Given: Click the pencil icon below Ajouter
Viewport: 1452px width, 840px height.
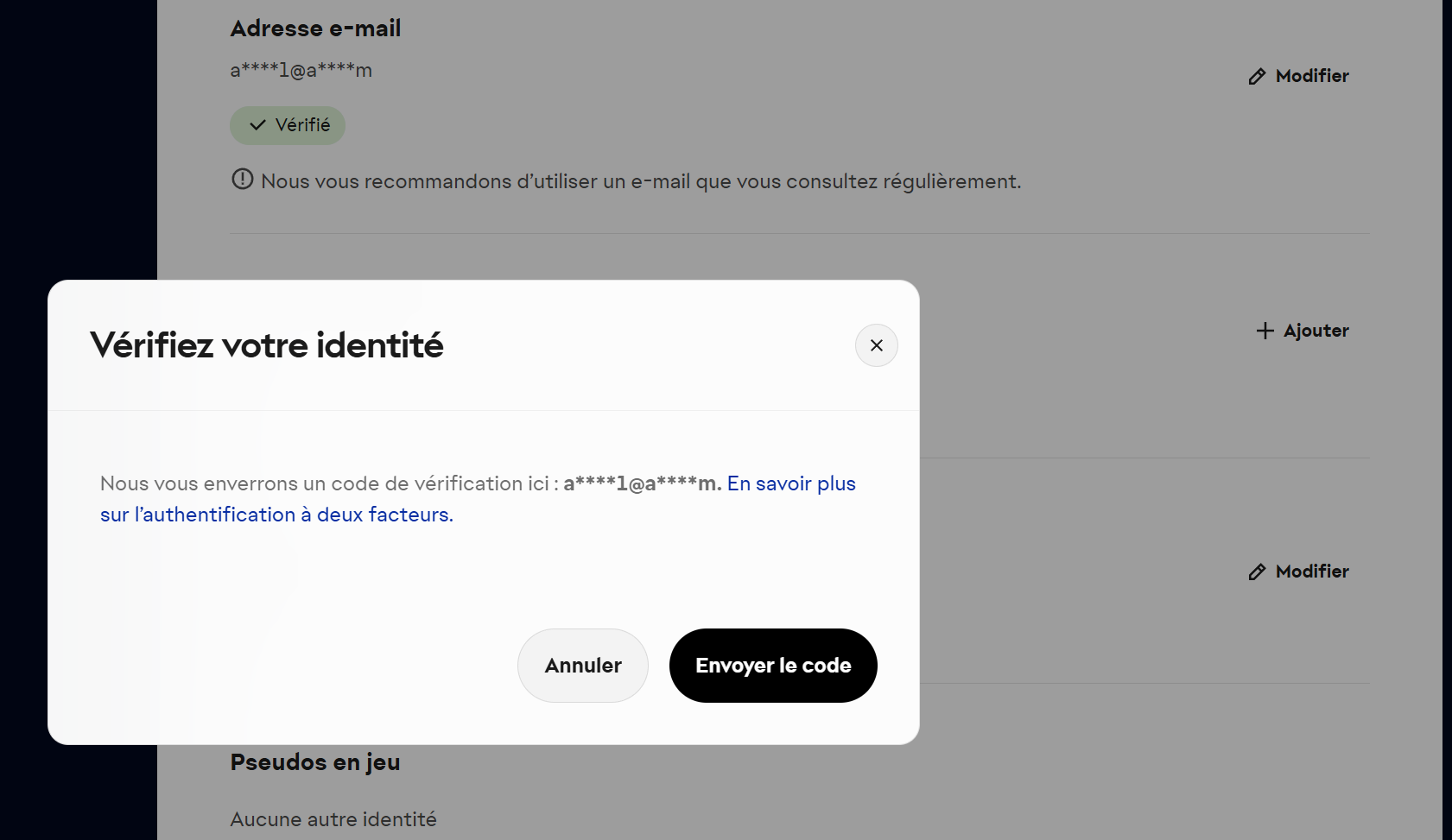Looking at the screenshot, I should [1257, 572].
